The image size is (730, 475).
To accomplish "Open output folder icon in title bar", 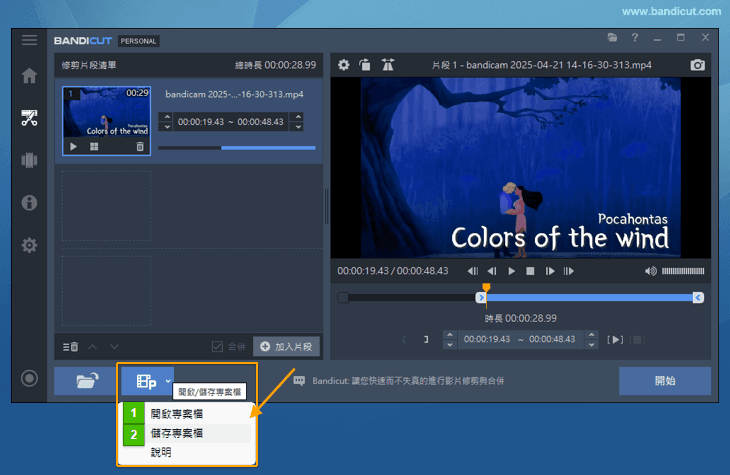I will tap(612, 37).
